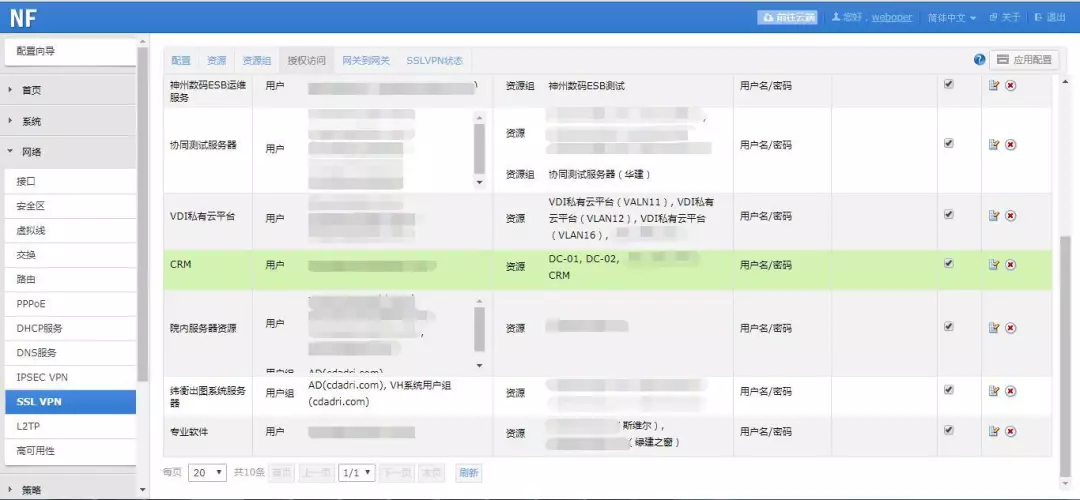1080x500 pixels.
Task: Expand the 系统 section in sidebar
Action: (32, 121)
